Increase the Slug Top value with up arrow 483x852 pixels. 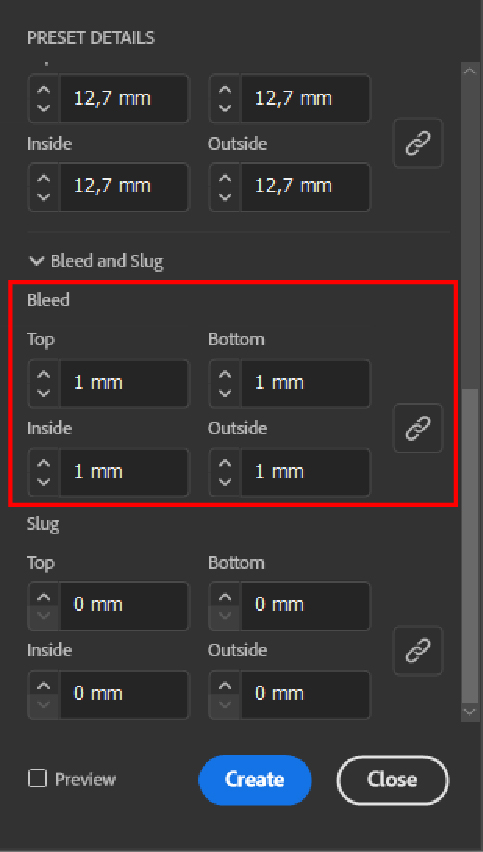tap(44, 597)
